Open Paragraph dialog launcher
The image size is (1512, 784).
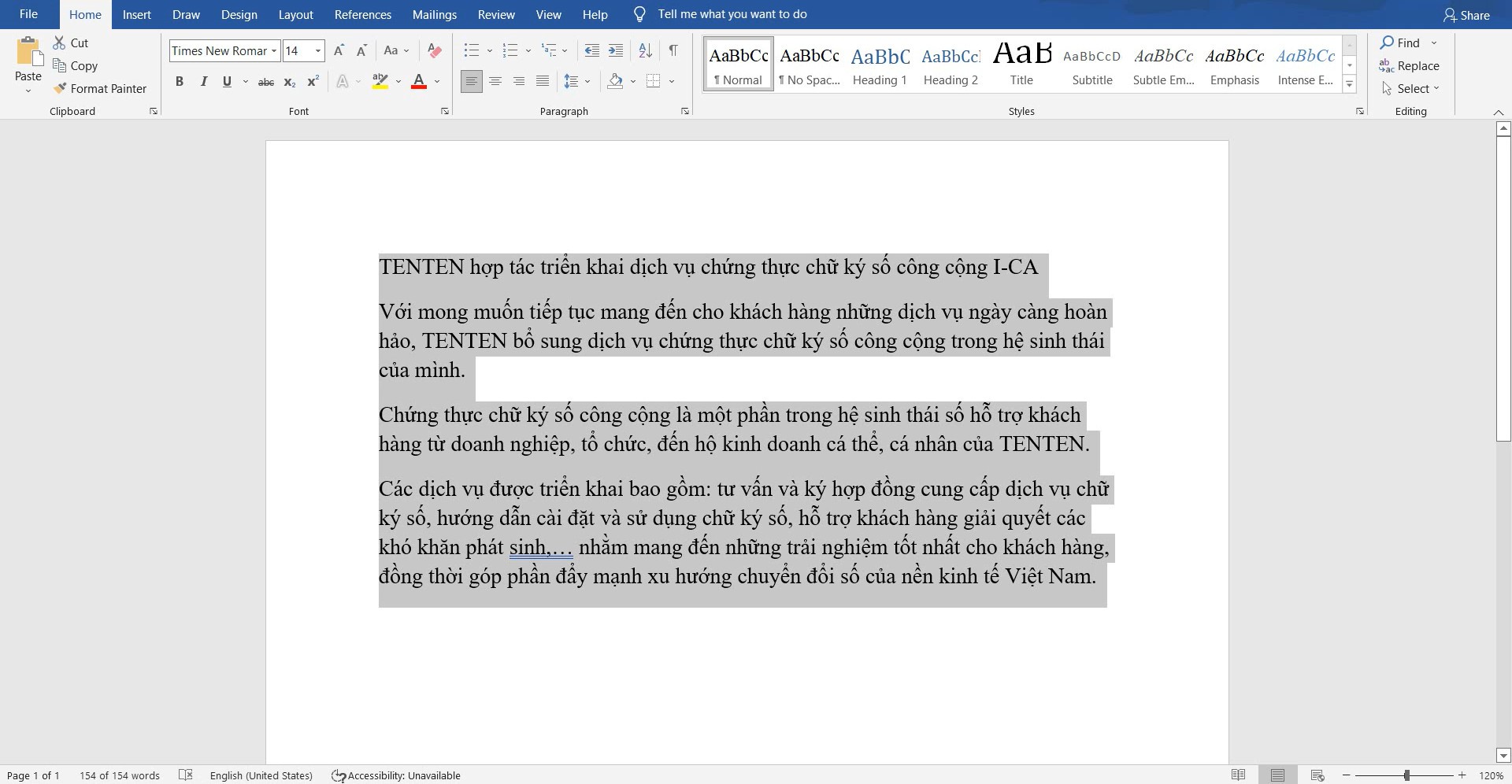pos(685,112)
